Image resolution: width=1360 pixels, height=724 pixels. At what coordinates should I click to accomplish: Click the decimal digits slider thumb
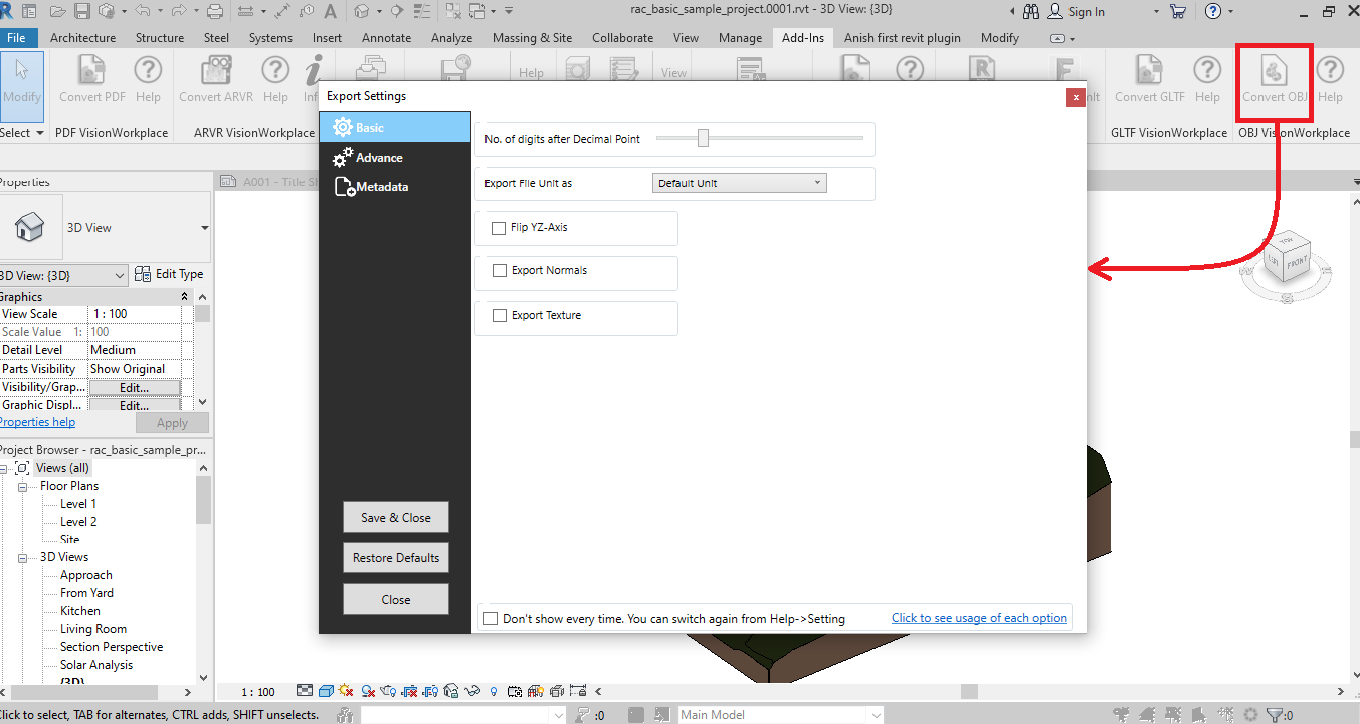[x=703, y=138]
